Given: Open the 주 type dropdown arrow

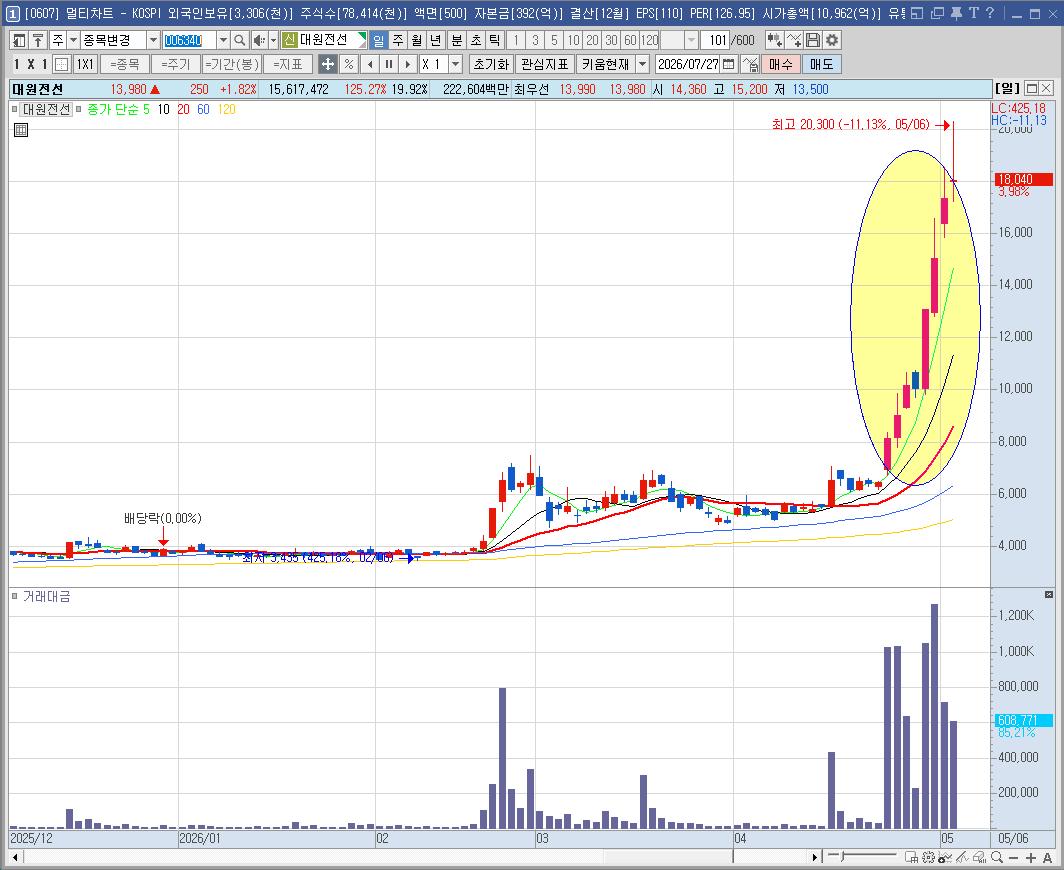Looking at the screenshot, I should (73, 41).
